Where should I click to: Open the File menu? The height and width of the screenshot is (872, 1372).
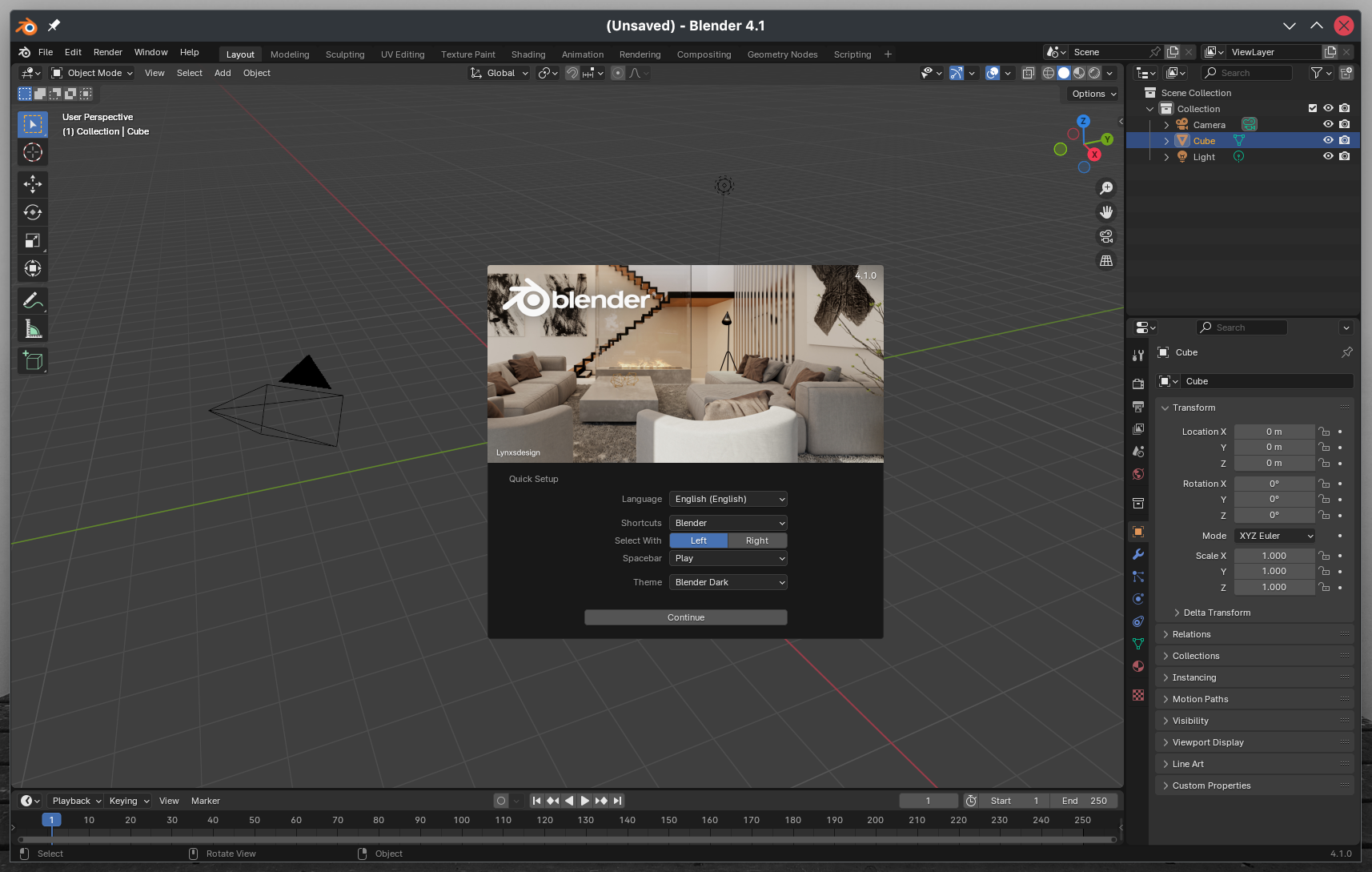tap(46, 52)
